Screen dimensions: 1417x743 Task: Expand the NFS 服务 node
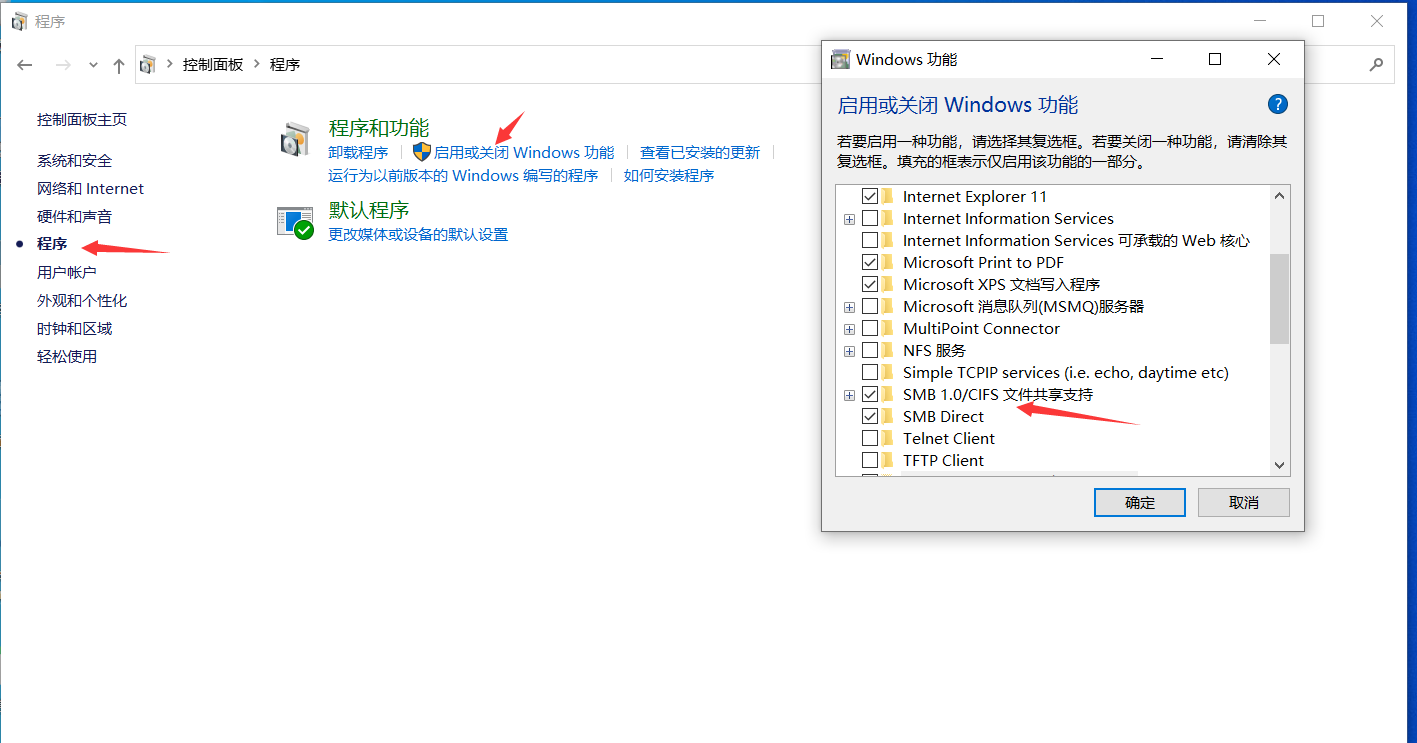click(x=849, y=351)
